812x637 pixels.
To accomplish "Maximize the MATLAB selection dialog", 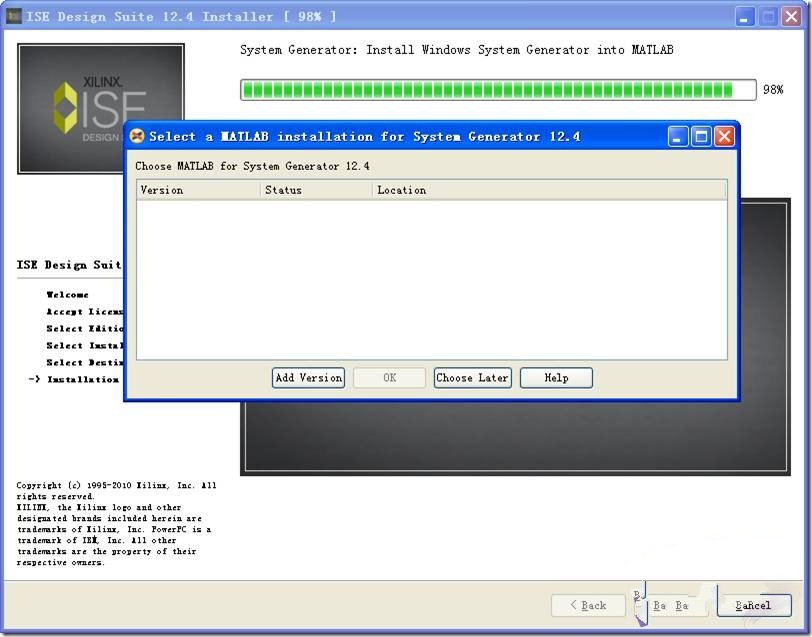I will [x=701, y=137].
